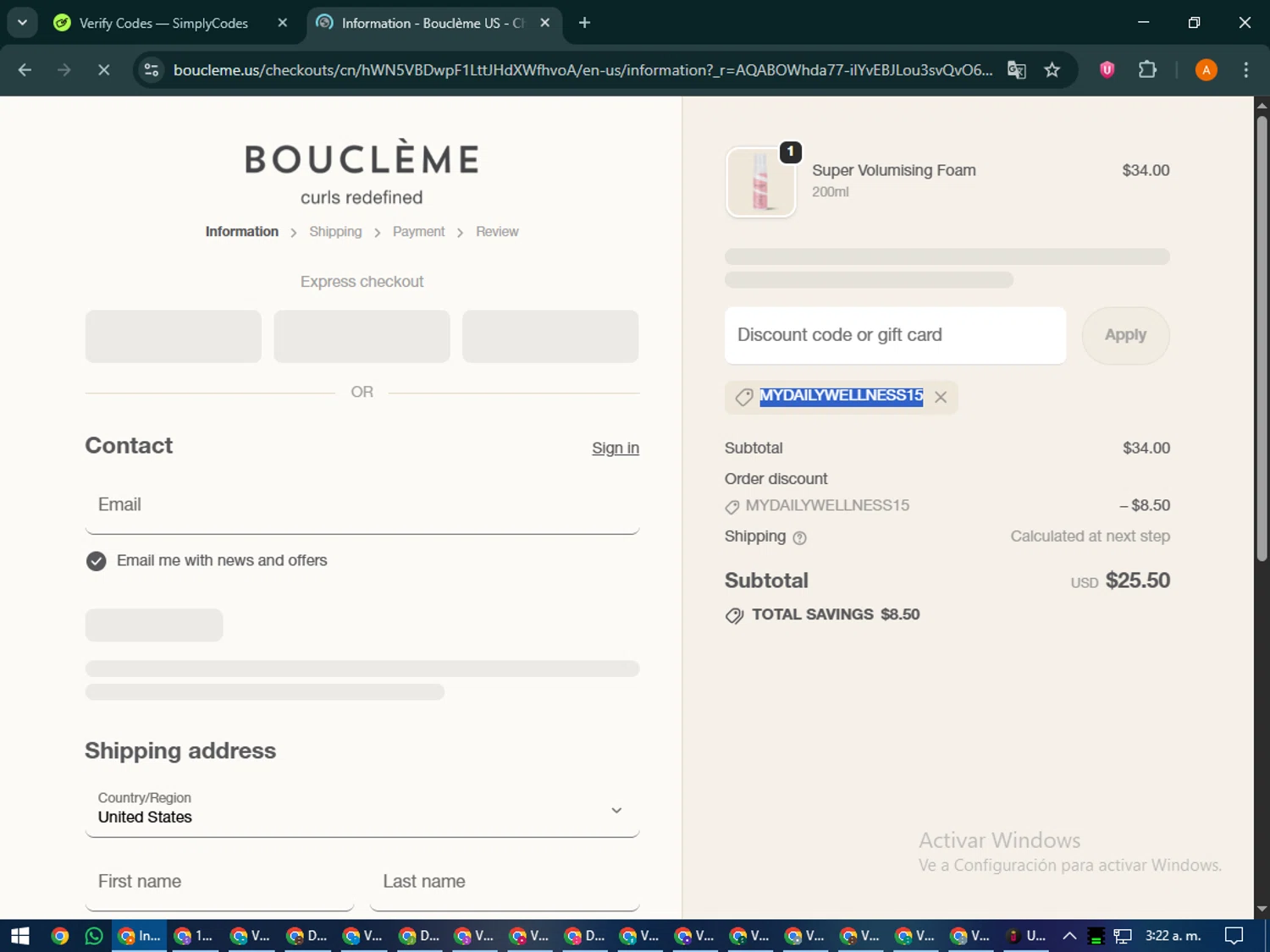
Task: Select the '1...' Chrome taskbar window
Action: [195, 936]
